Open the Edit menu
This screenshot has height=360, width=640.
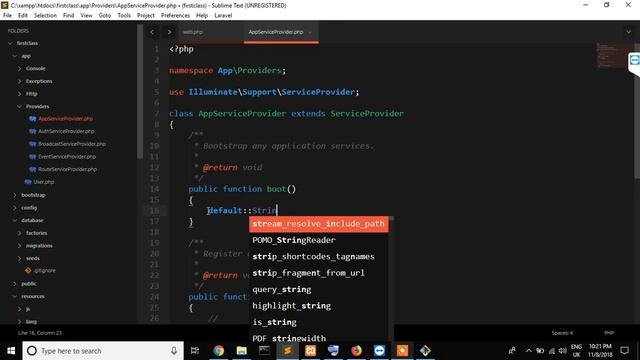23,16
